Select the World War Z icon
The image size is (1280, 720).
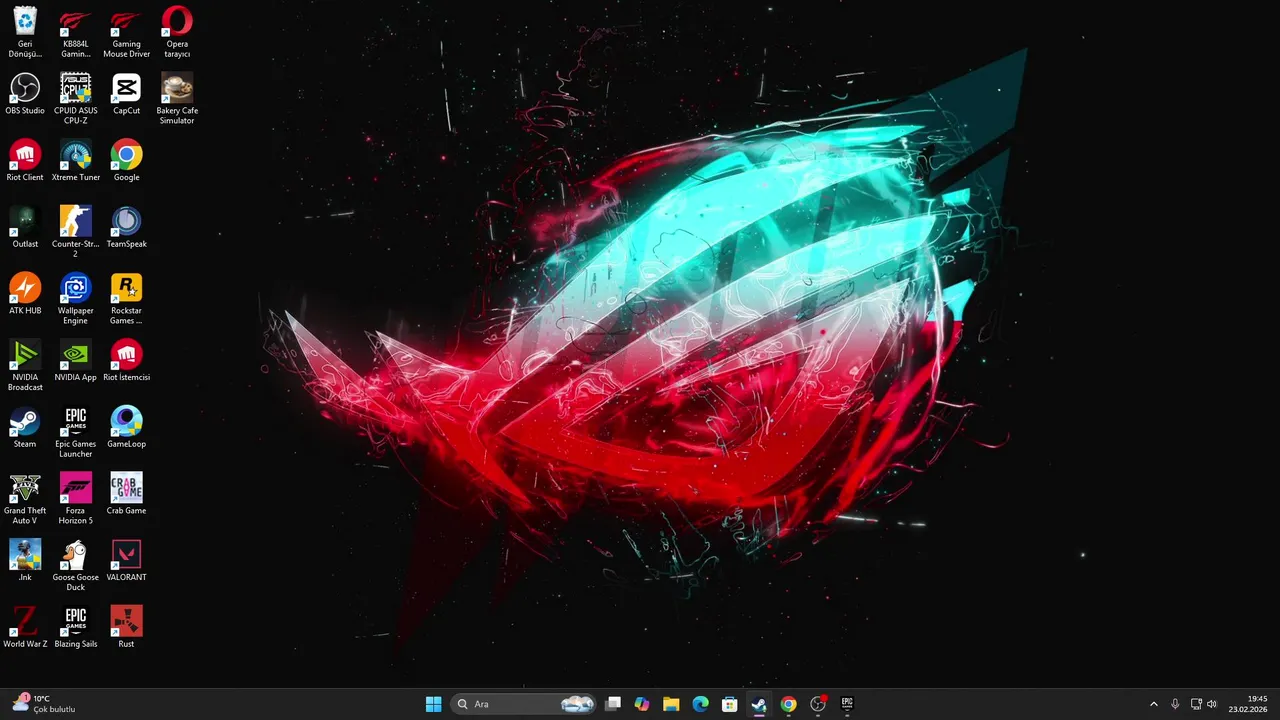coord(25,628)
